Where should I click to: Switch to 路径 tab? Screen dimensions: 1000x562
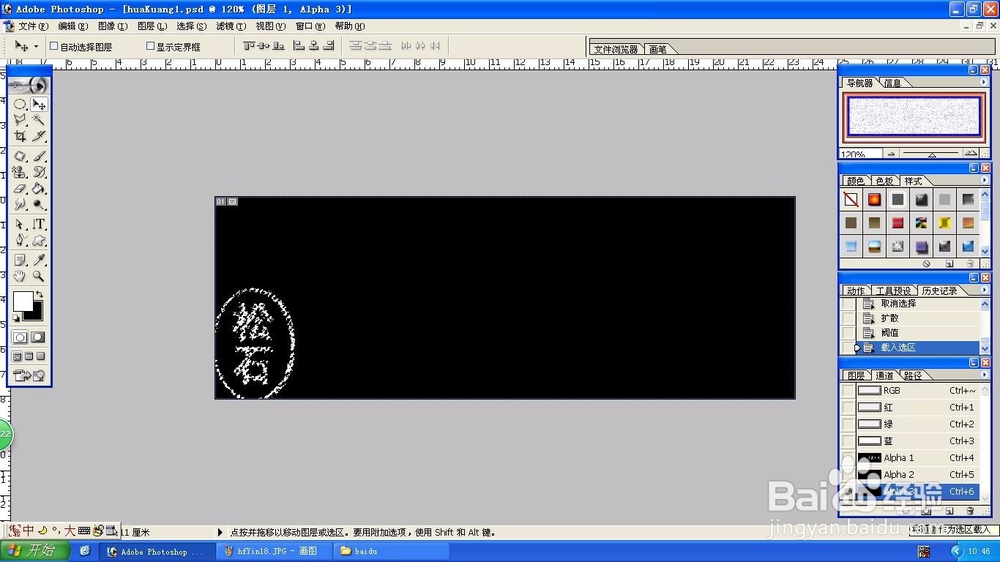(x=913, y=376)
